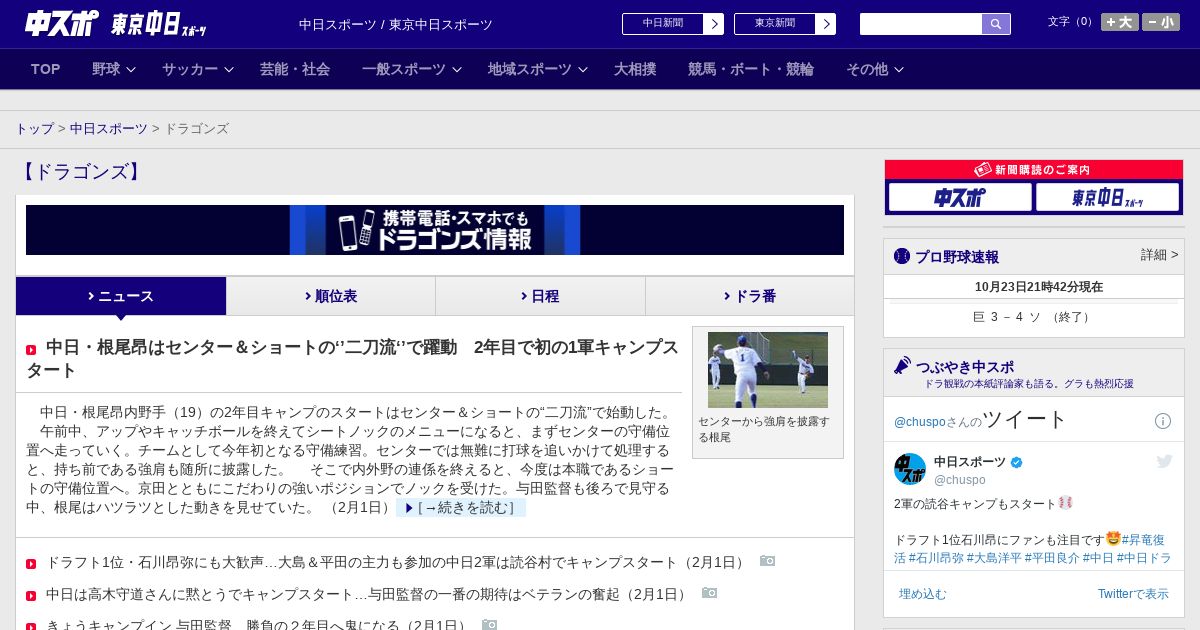The image size is (1200, 630).
Task: Expand the 一般スポーツ navigation menu
Action: click(412, 69)
